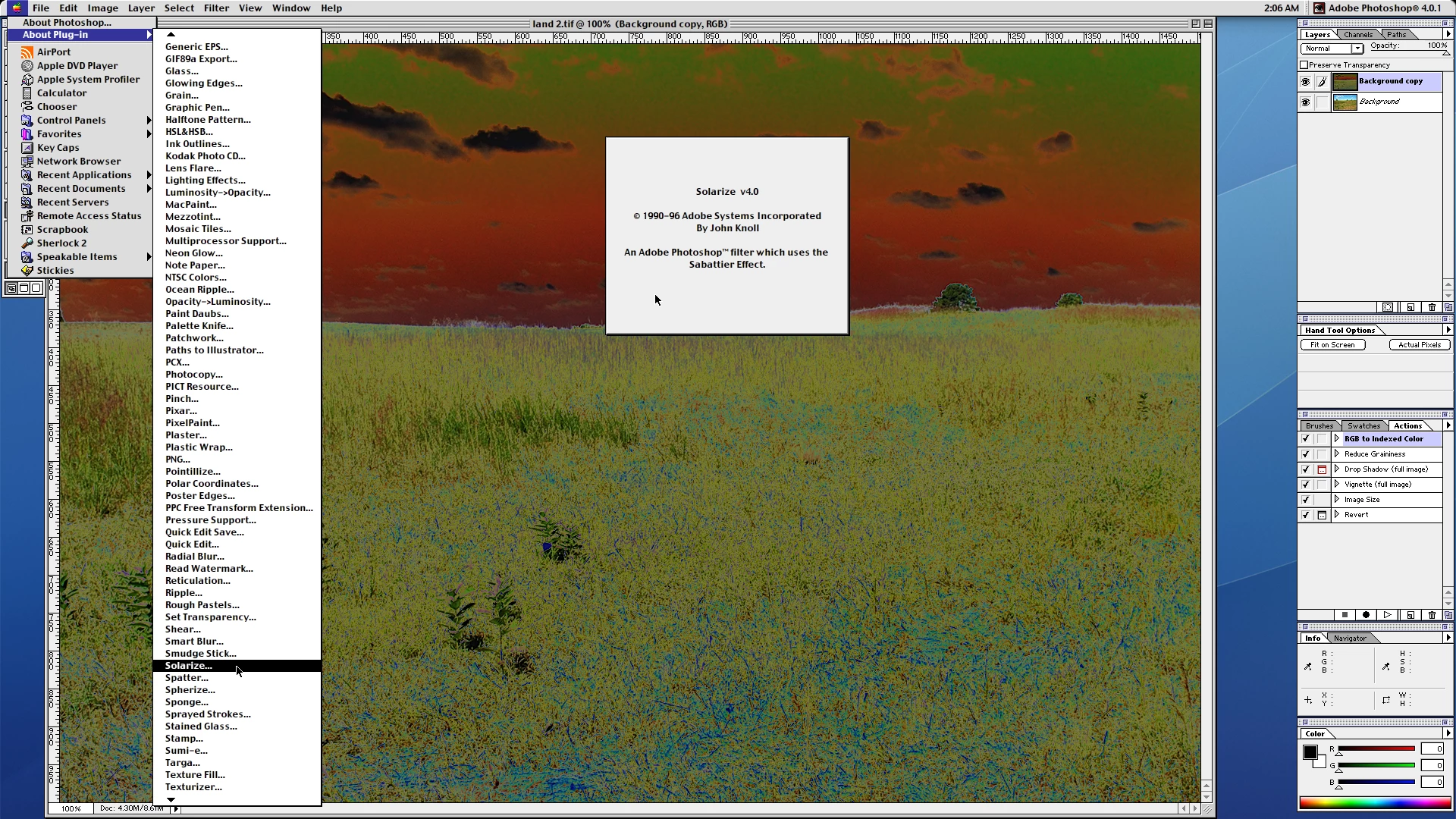Click the Actions panel play button
The height and width of the screenshot is (819, 1456).
click(x=1387, y=615)
